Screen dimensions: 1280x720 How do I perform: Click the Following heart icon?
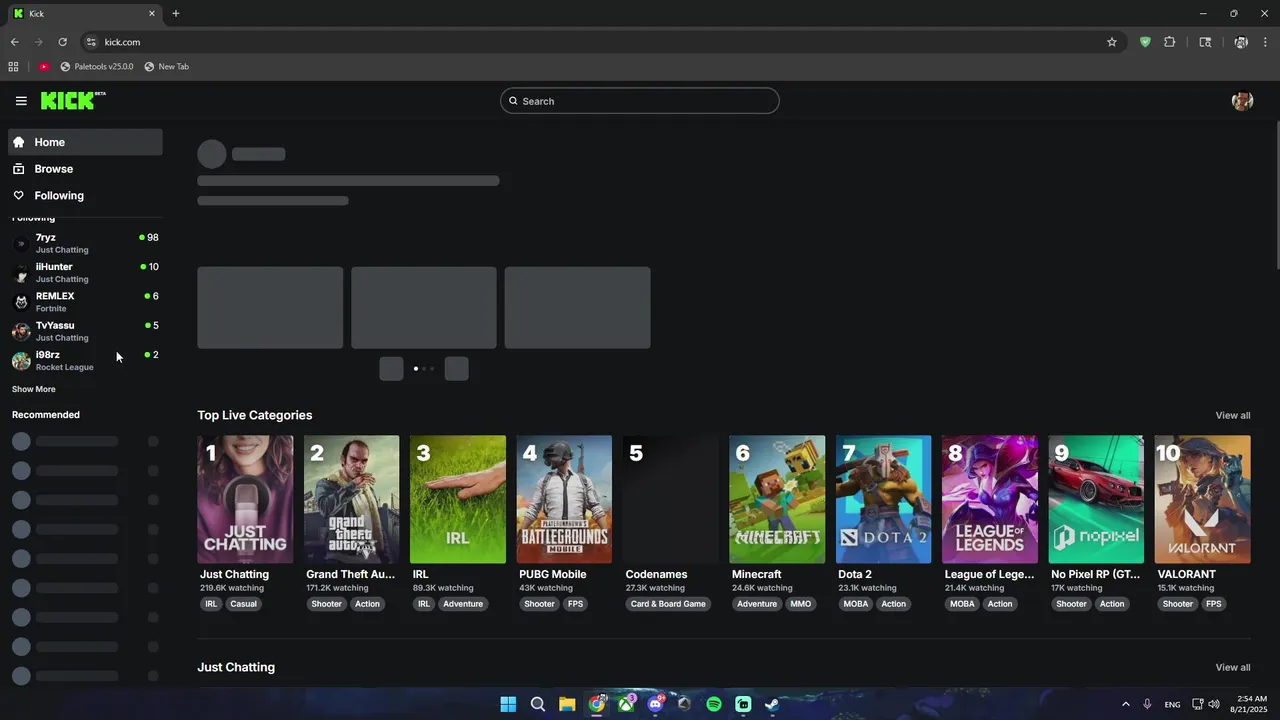coord(18,196)
